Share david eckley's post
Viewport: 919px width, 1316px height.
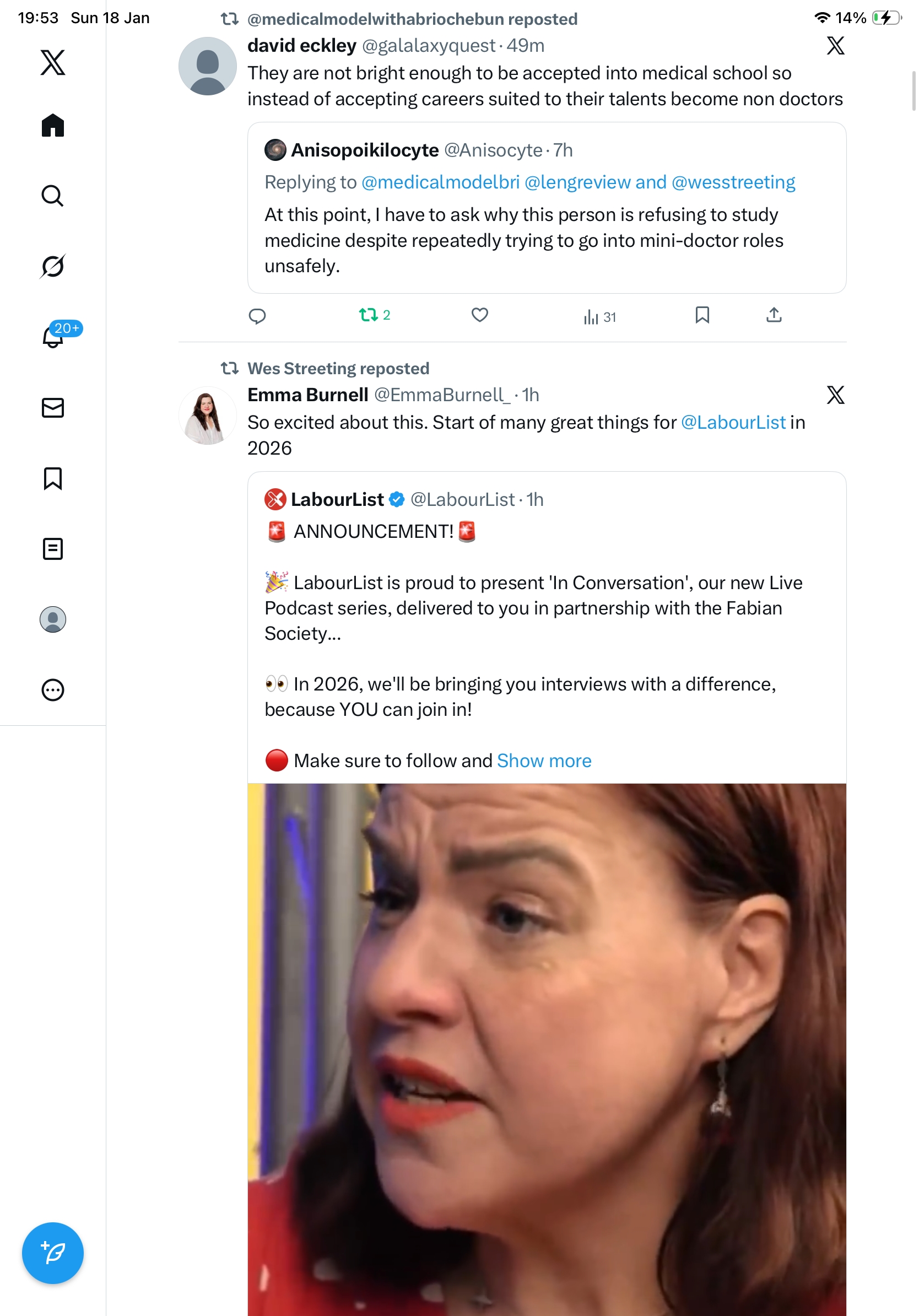pos(774,315)
